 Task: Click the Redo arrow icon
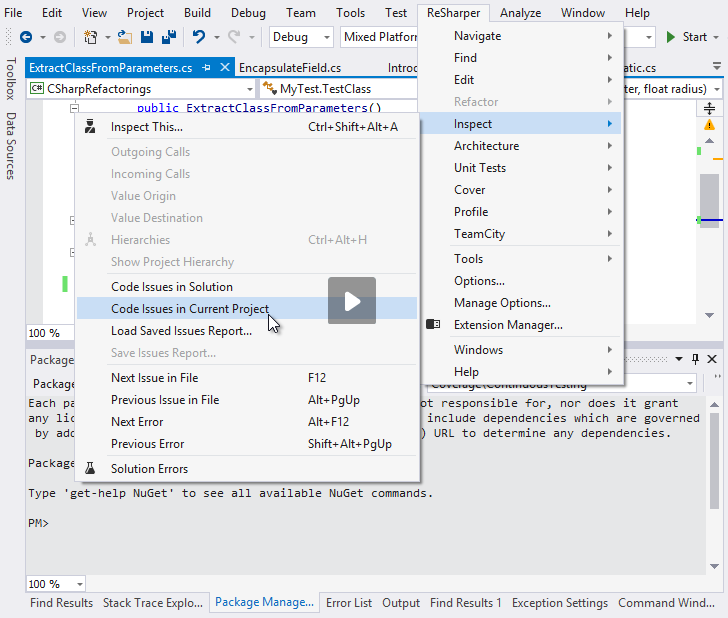click(234, 37)
